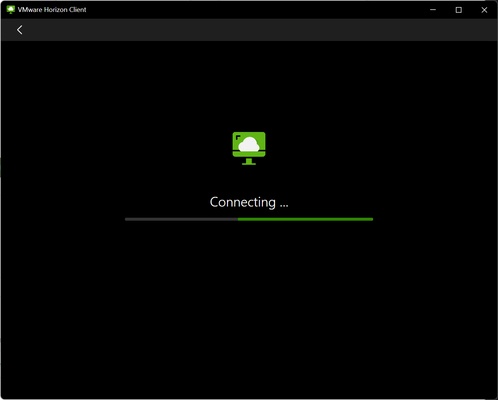
Task: Click the 'VMware Horizon Client' window title
Action: point(52,10)
